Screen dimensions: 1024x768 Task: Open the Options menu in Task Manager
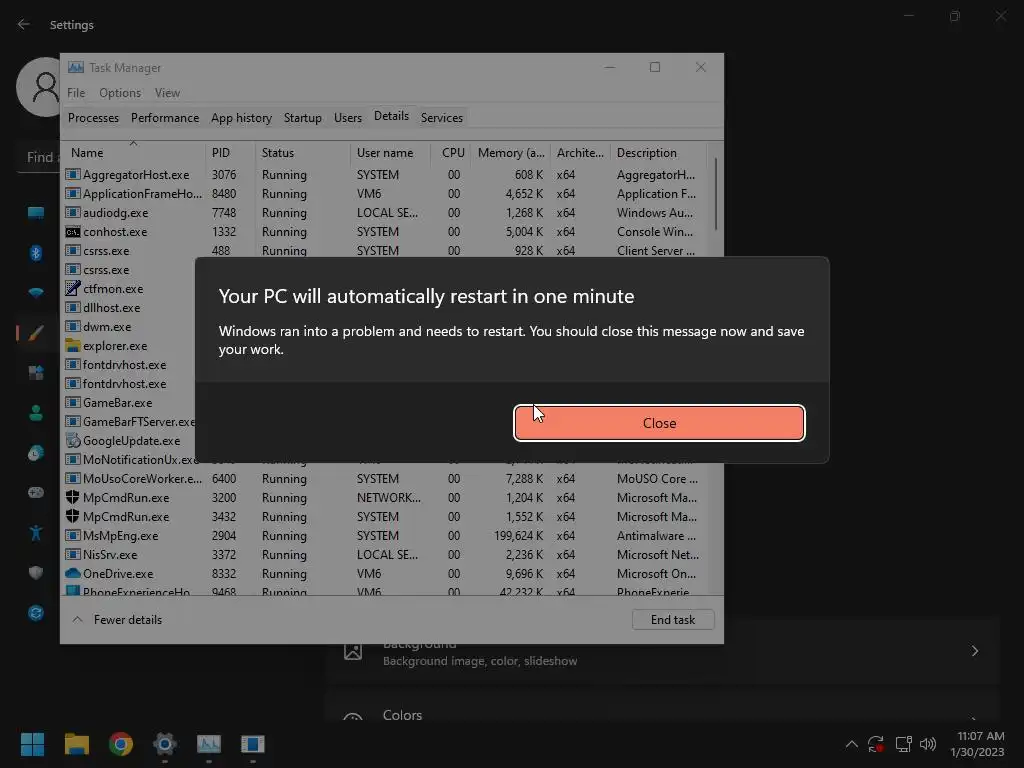click(120, 93)
